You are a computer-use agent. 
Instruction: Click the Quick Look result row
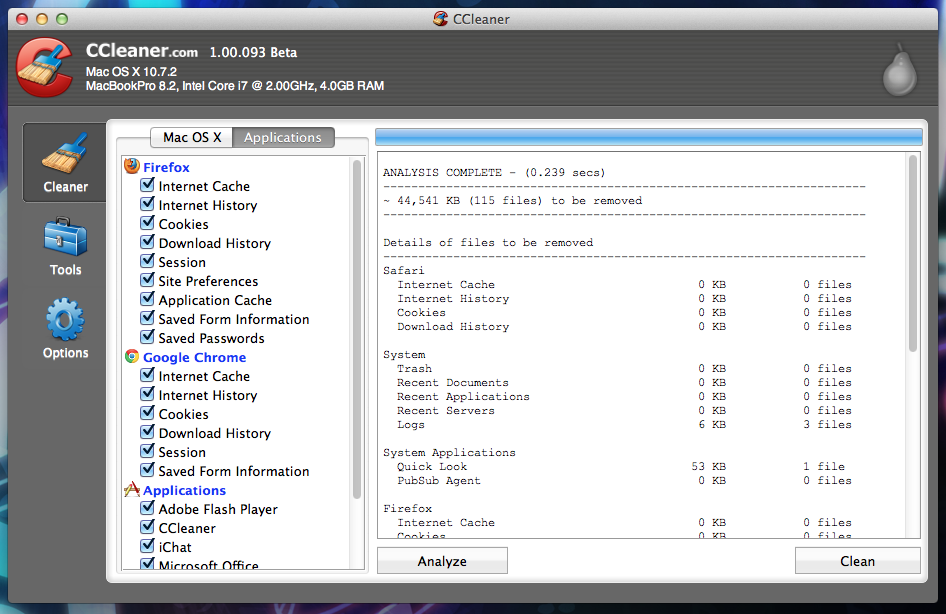(x=624, y=466)
